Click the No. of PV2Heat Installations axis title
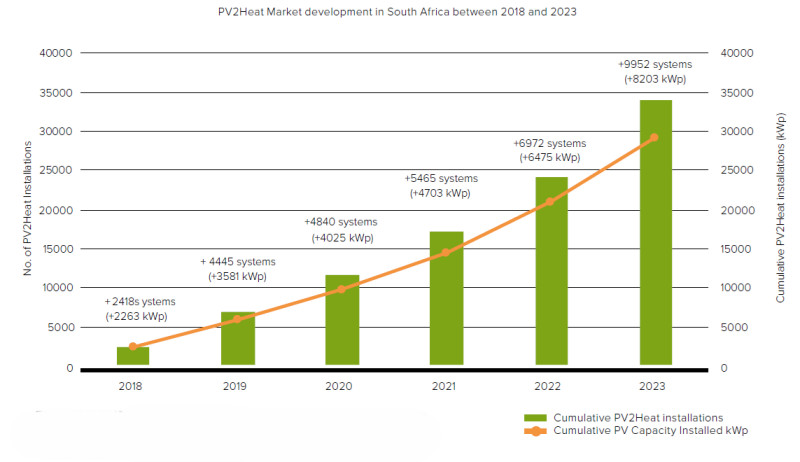The height and width of the screenshot is (462, 800). click(x=30, y=211)
